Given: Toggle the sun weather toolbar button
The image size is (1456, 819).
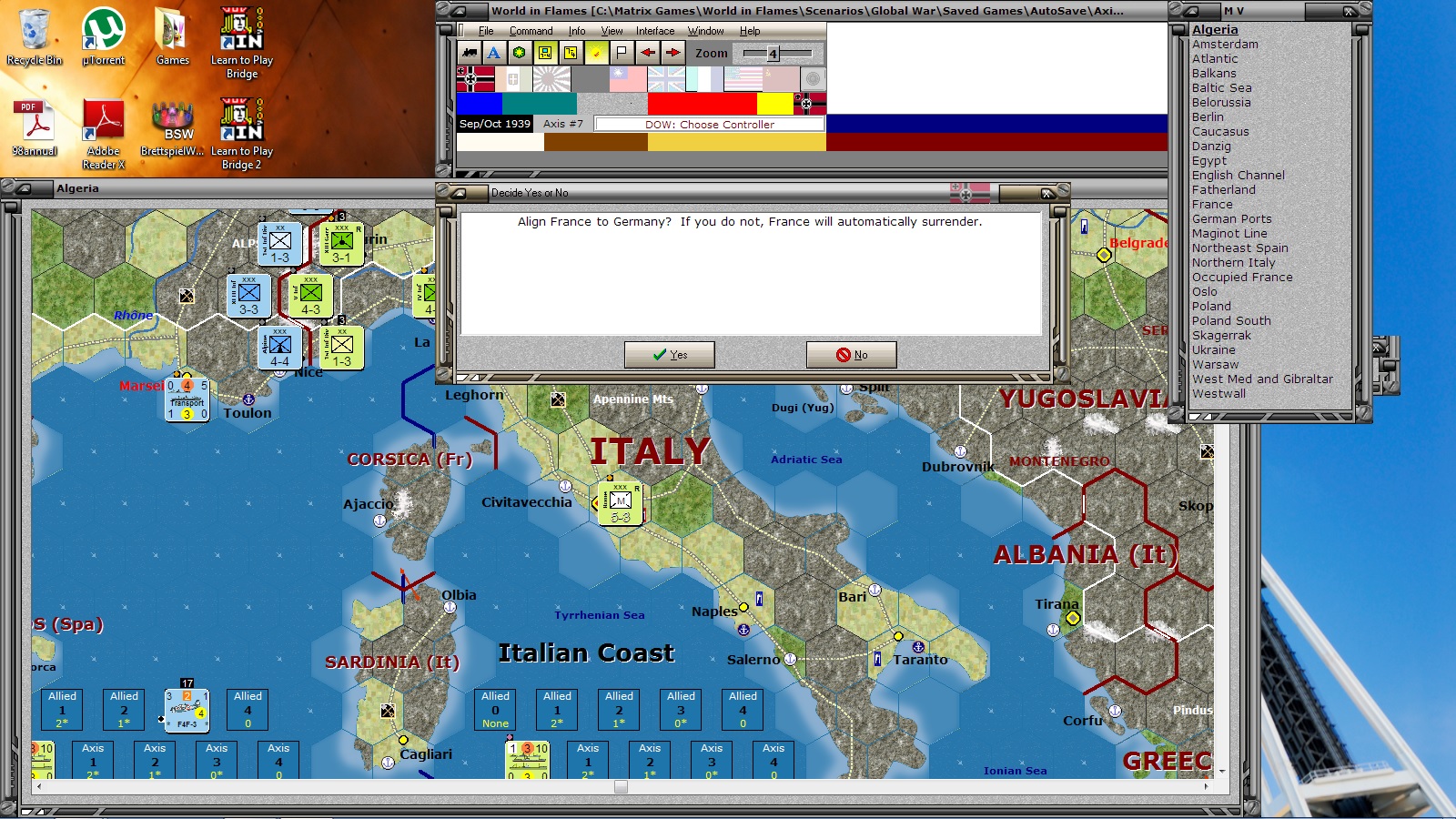Looking at the screenshot, I should [x=595, y=53].
